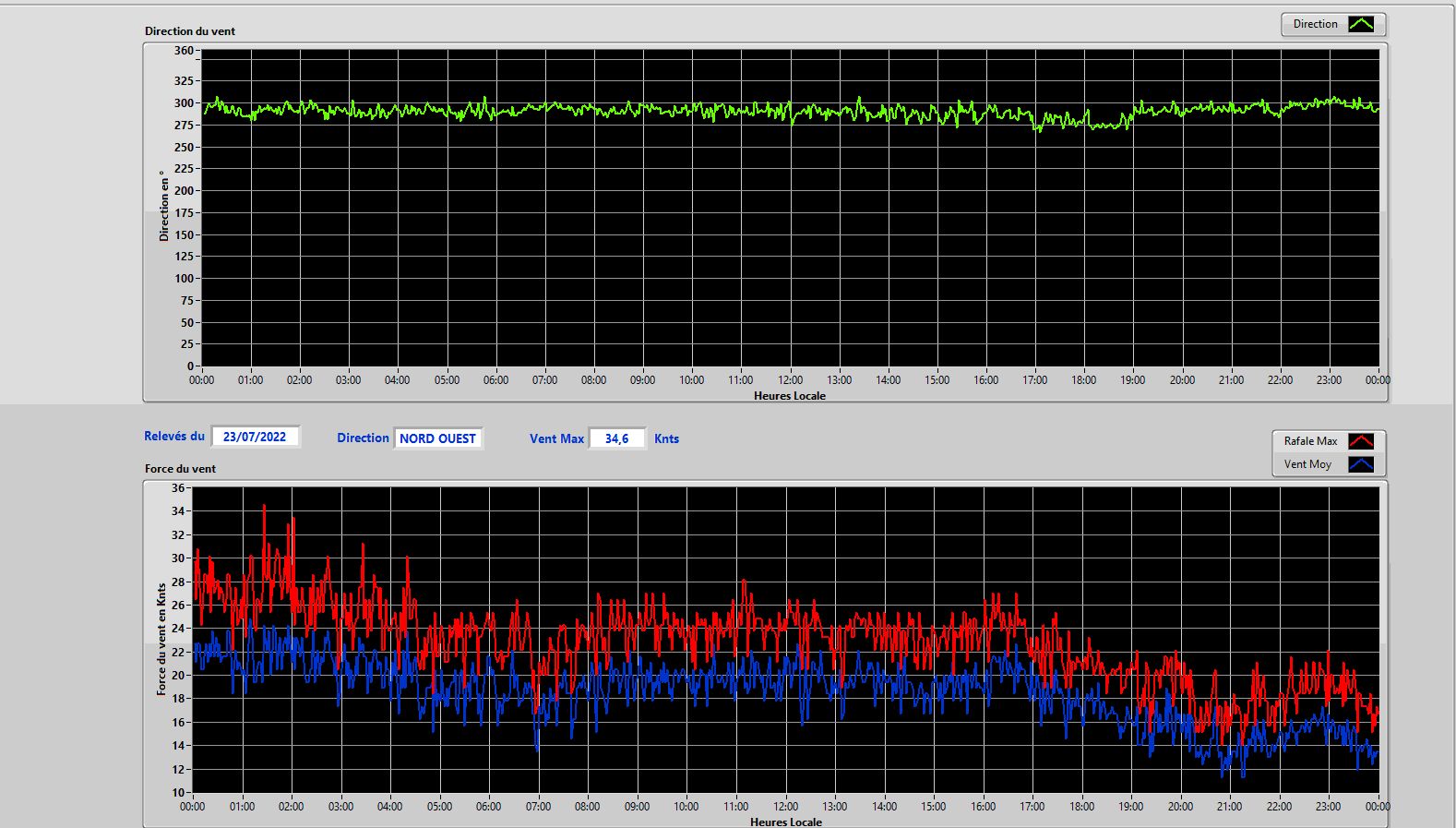1456x828 pixels.
Task: Click the 10 tick on force axis
Action: (178, 793)
